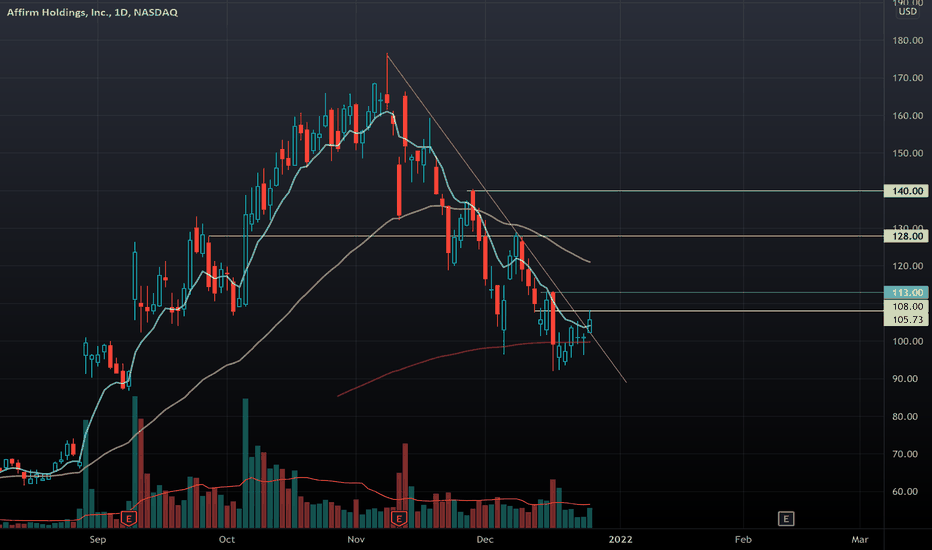Select the 128.00 price level label
Image resolution: width=932 pixels, height=550 pixels.
pyautogui.click(x=907, y=236)
